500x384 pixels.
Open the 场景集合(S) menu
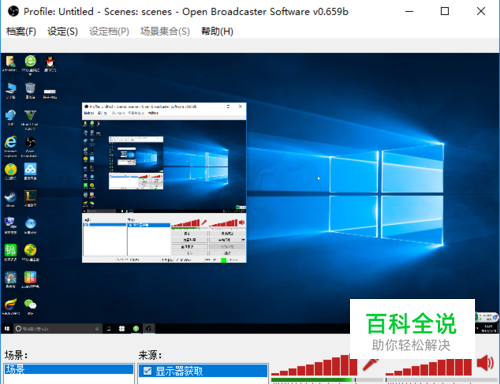point(165,31)
